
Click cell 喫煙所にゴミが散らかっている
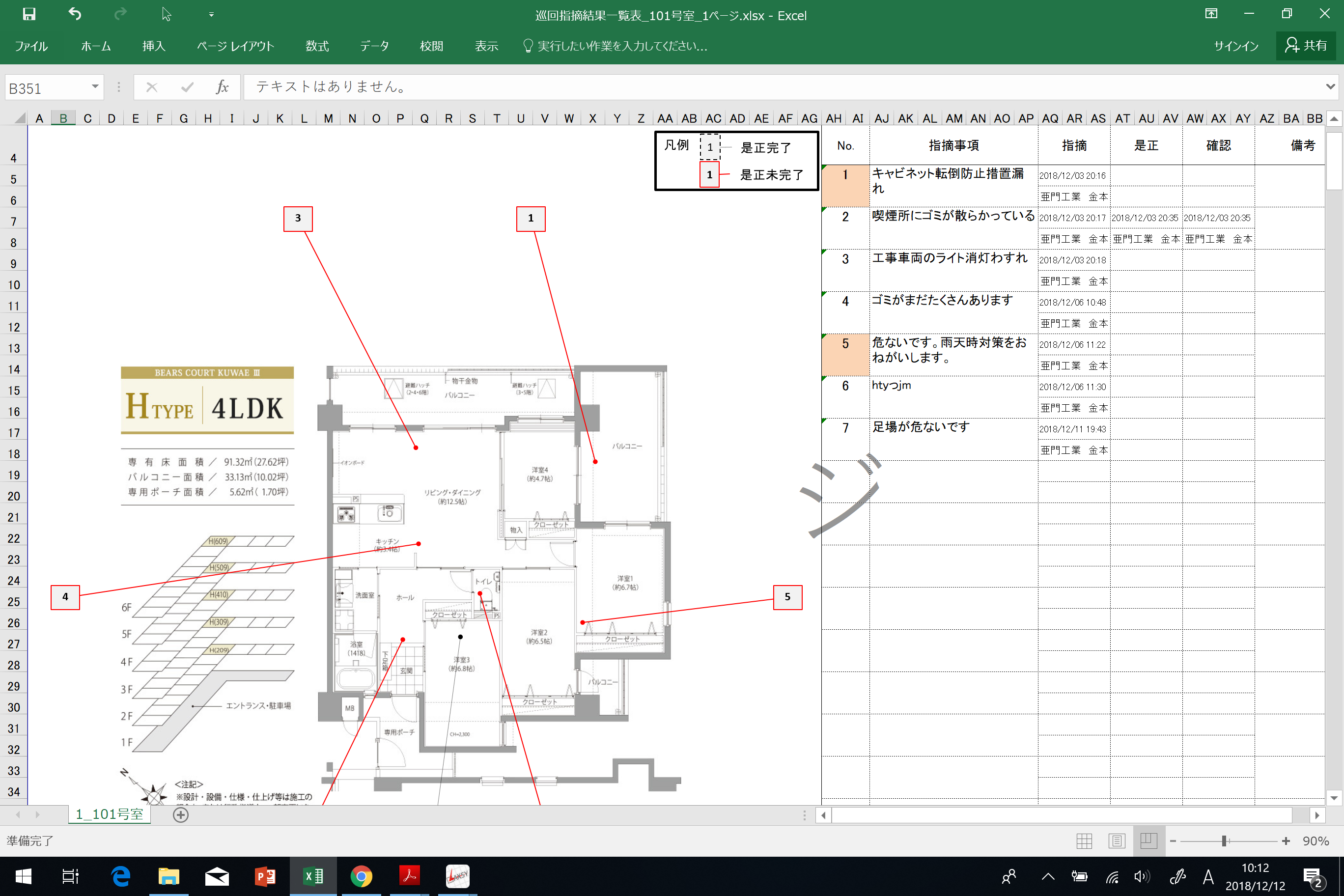[x=953, y=228]
